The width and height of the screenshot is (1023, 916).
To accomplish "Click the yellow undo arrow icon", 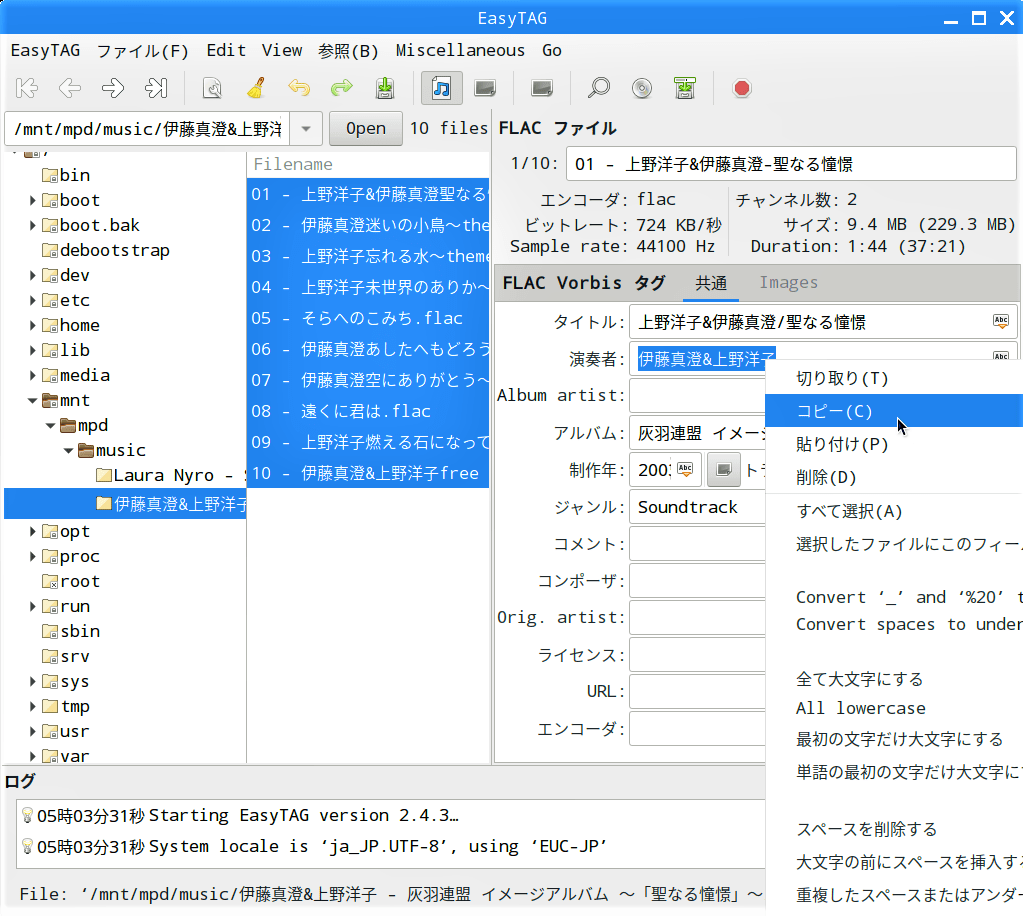I will coord(299,88).
